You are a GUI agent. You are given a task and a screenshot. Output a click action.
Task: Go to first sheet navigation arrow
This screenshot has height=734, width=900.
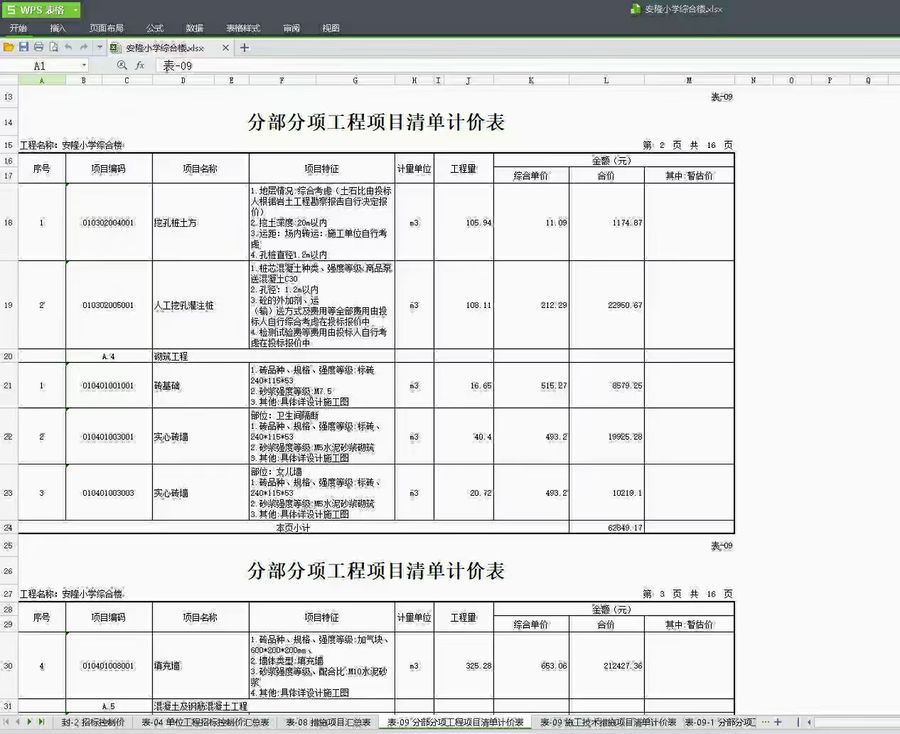click(7, 722)
